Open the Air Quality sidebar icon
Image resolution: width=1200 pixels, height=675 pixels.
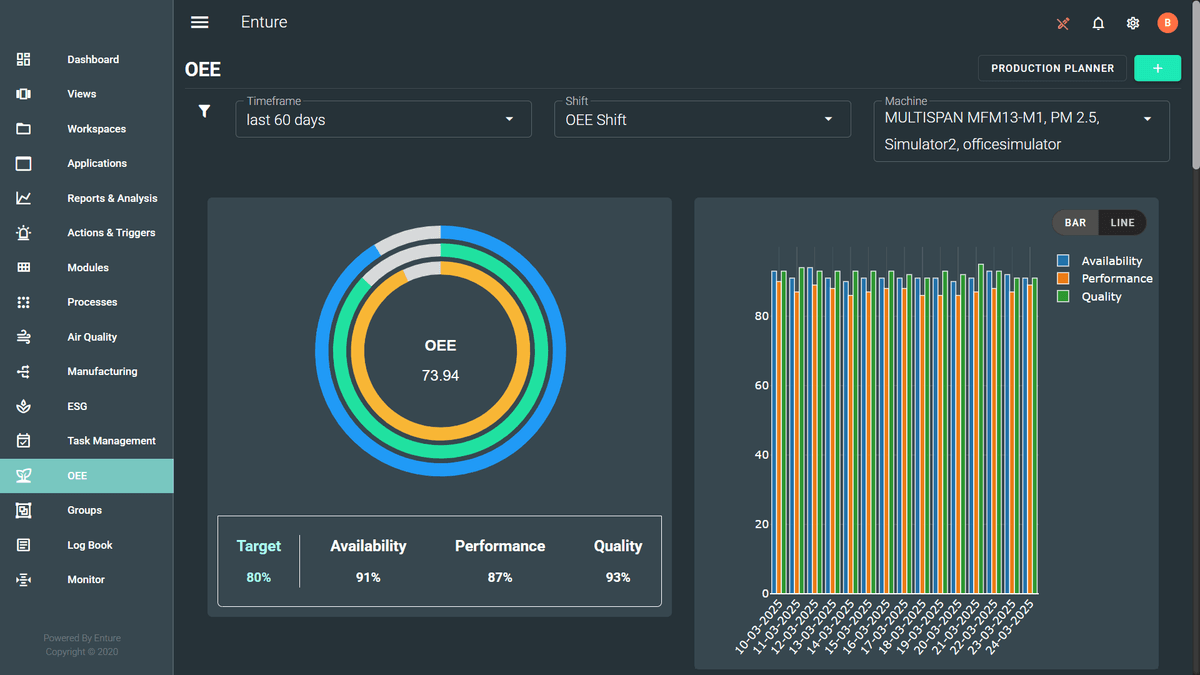point(23,337)
